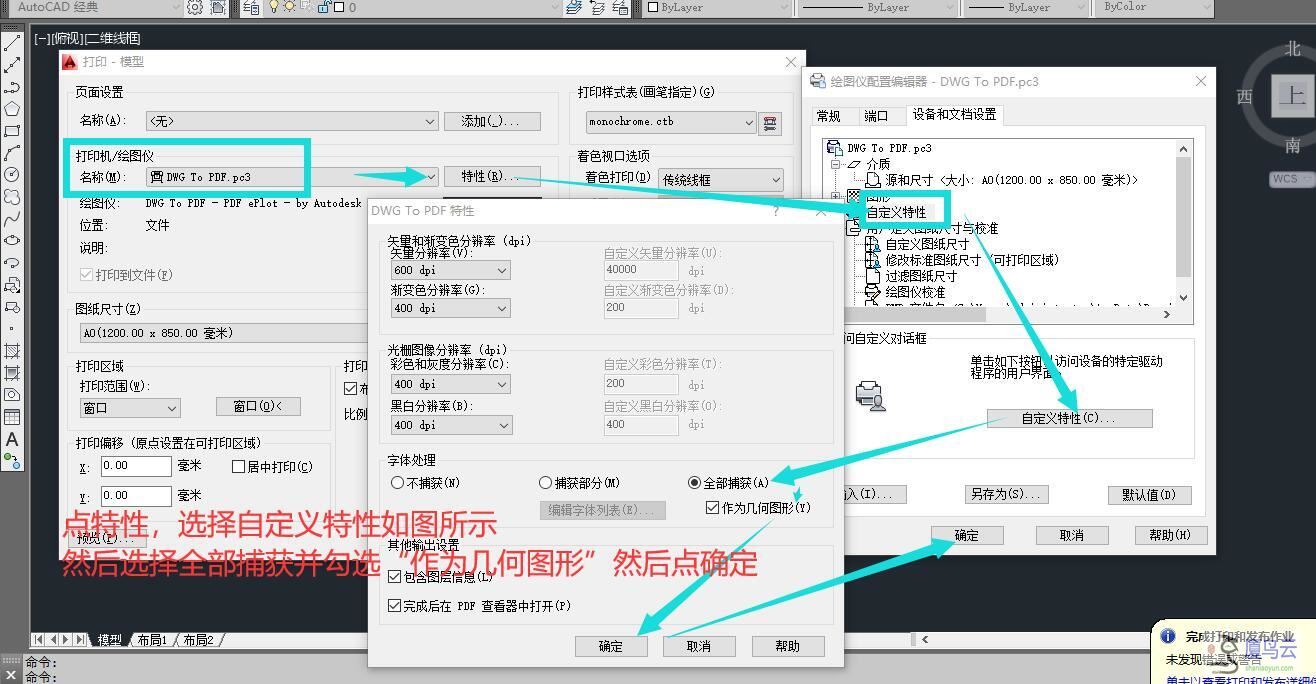
Task: Click the 特性(R) button
Action: click(x=492, y=176)
